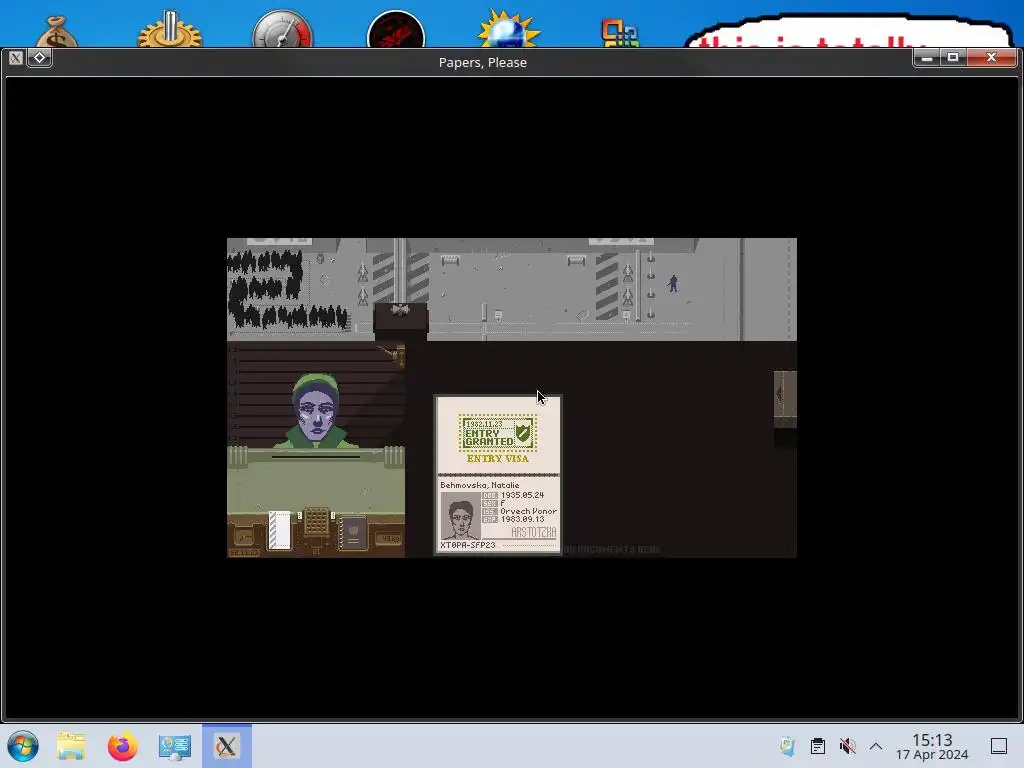Image resolution: width=1024 pixels, height=768 pixels.
Task: Open the Office-style colored squares desktop icon
Action: tap(620, 33)
